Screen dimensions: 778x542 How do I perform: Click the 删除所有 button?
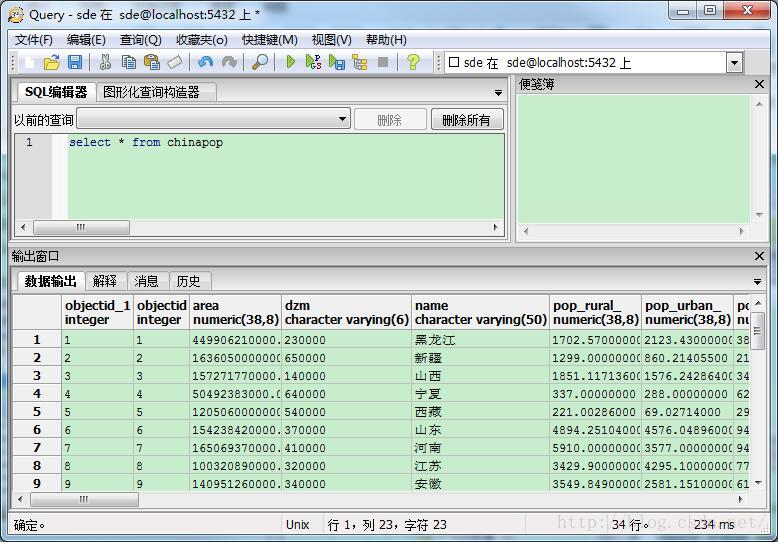(x=467, y=120)
